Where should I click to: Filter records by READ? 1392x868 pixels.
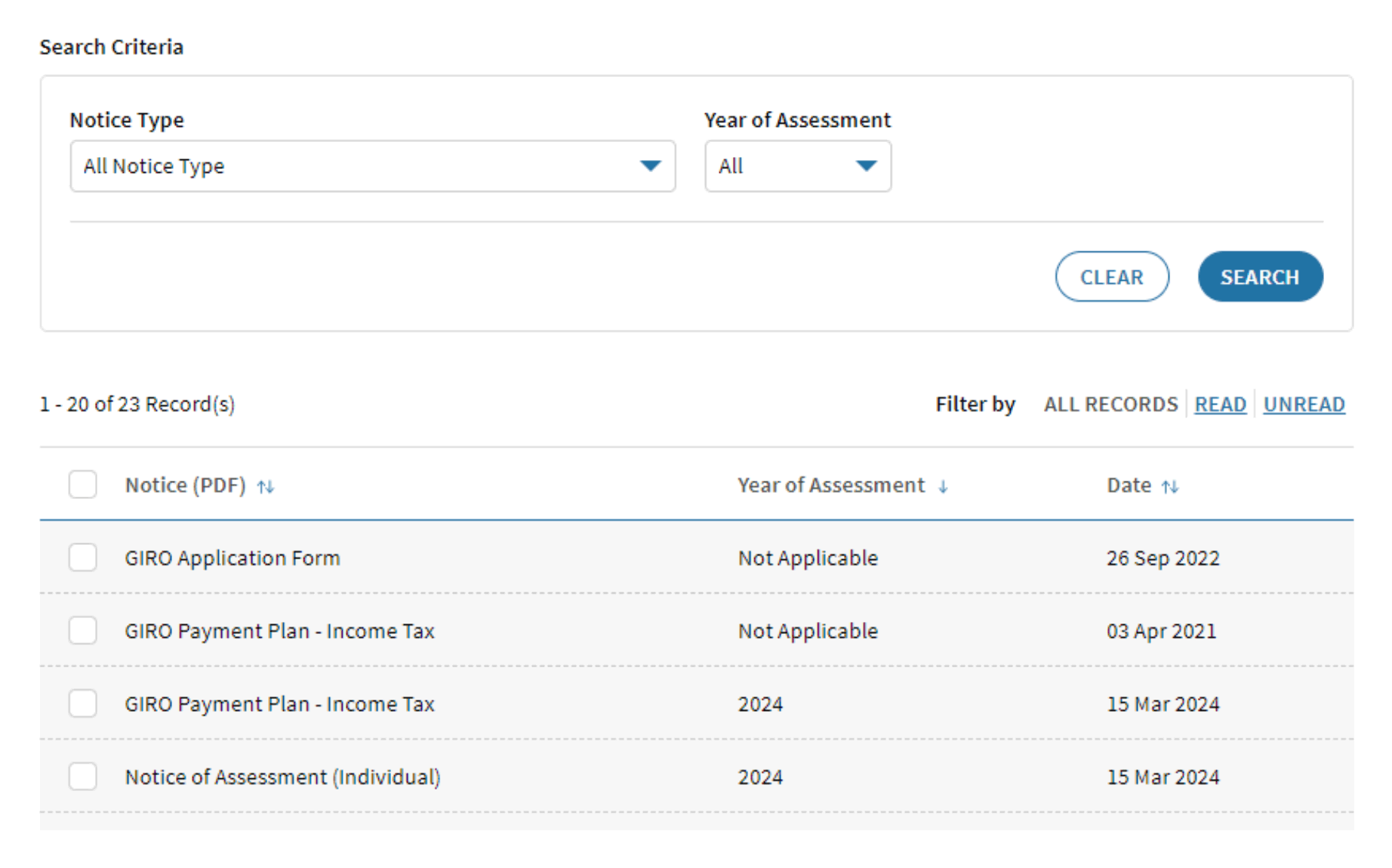tap(1220, 405)
